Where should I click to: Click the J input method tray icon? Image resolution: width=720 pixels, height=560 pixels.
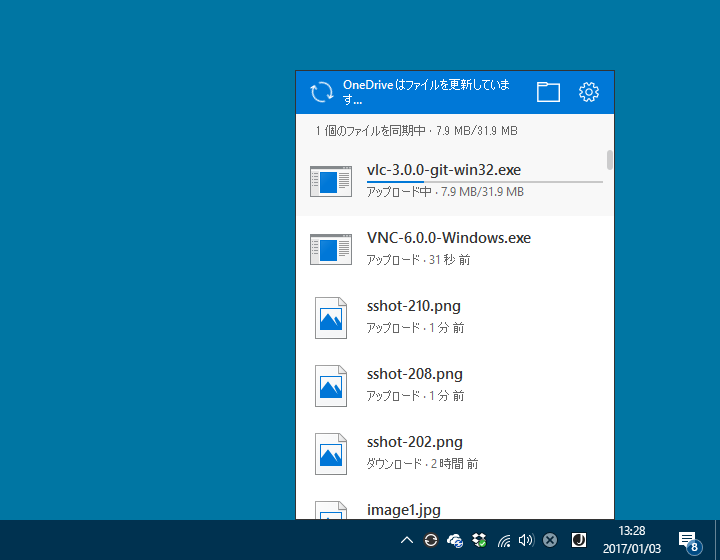(579, 540)
